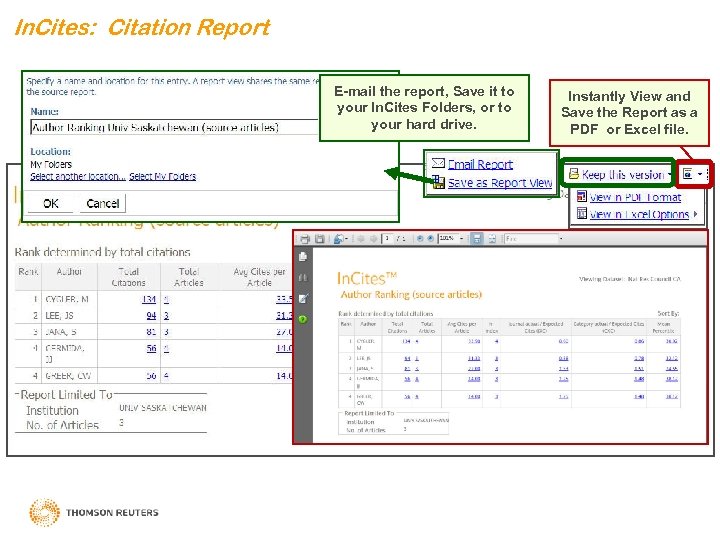Open LEE, JS total citations value 94
This screenshot has width=720, height=540.
(x=151, y=315)
